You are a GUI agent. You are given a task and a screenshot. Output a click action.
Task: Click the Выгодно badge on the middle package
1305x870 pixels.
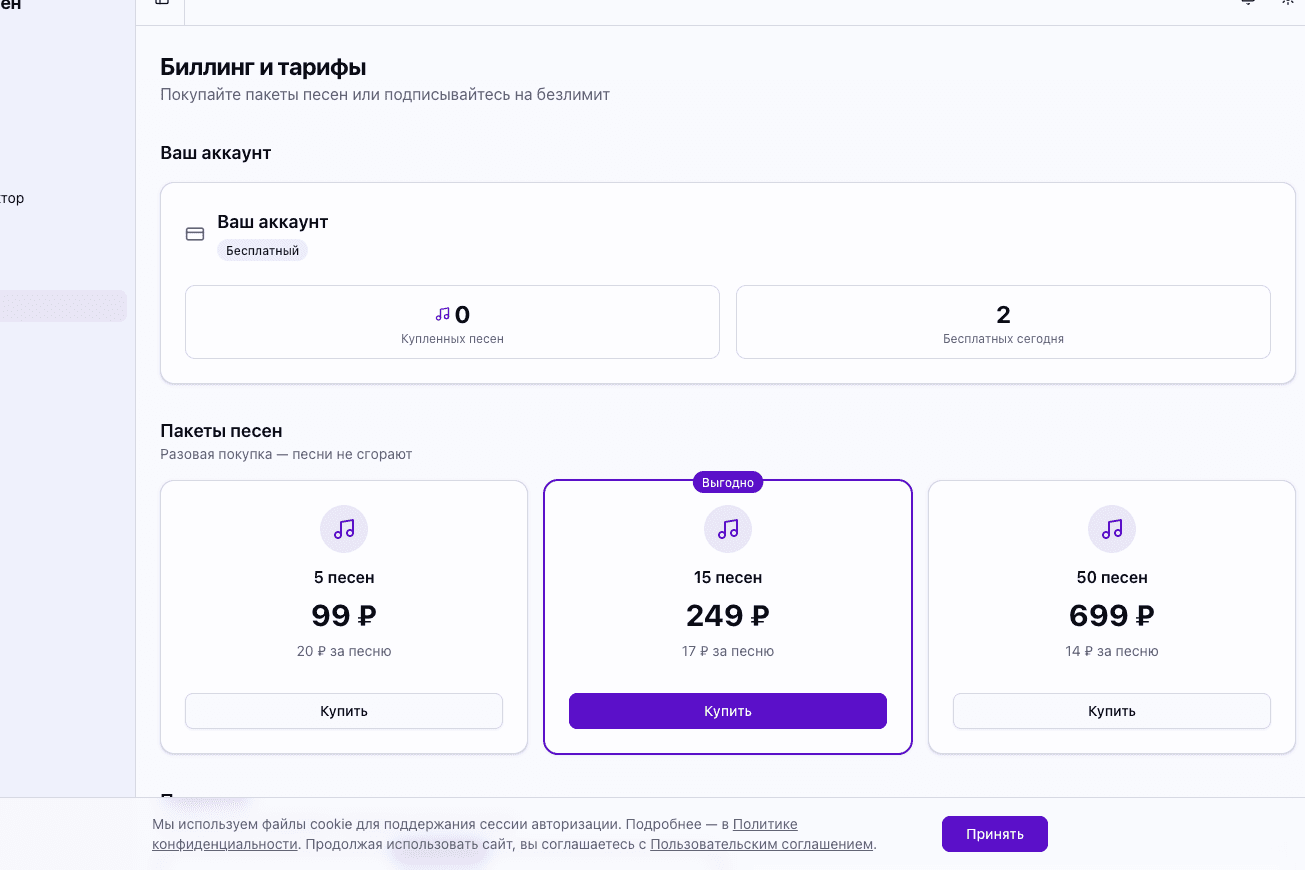click(728, 482)
